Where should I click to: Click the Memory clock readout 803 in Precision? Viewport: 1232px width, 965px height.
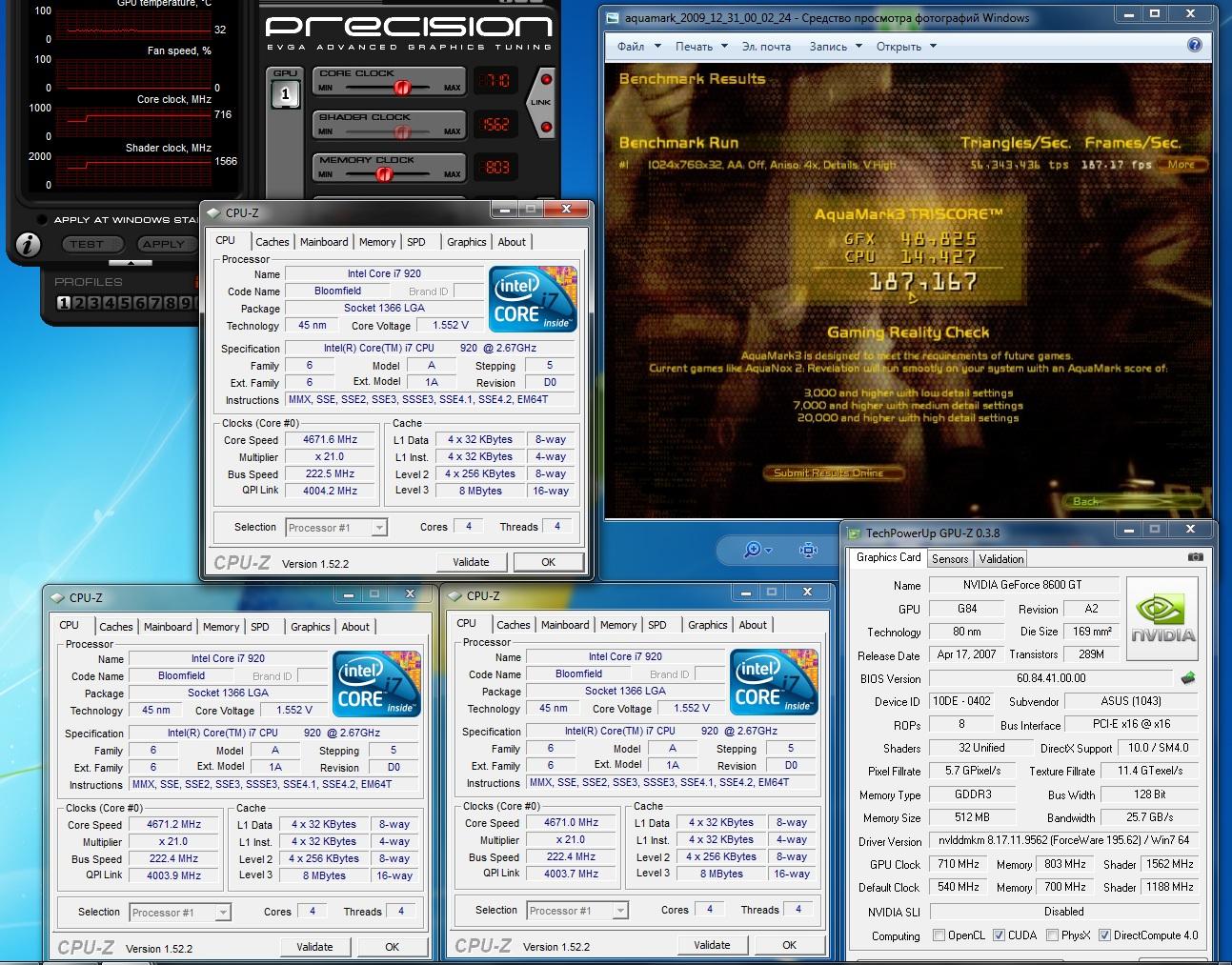[x=496, y=168]
